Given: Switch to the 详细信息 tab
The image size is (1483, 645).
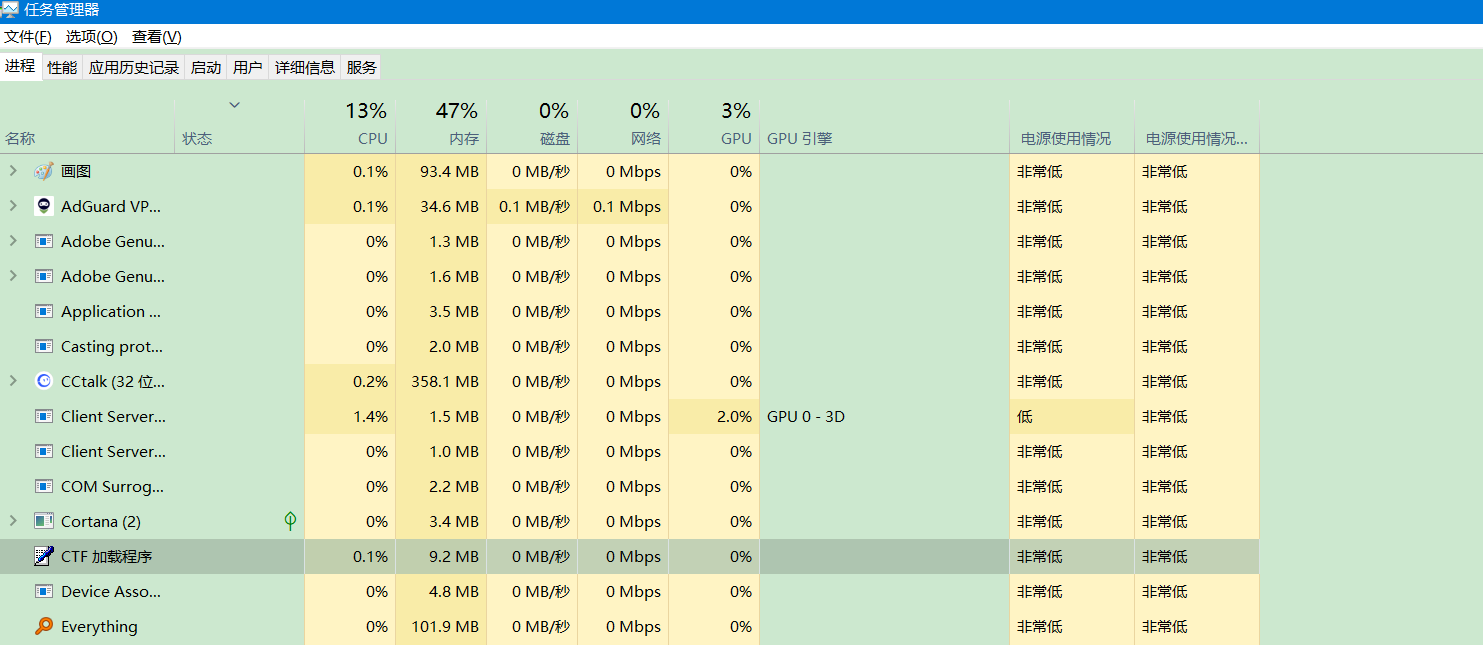Looking at the screenshot, I should coord(305,67).
